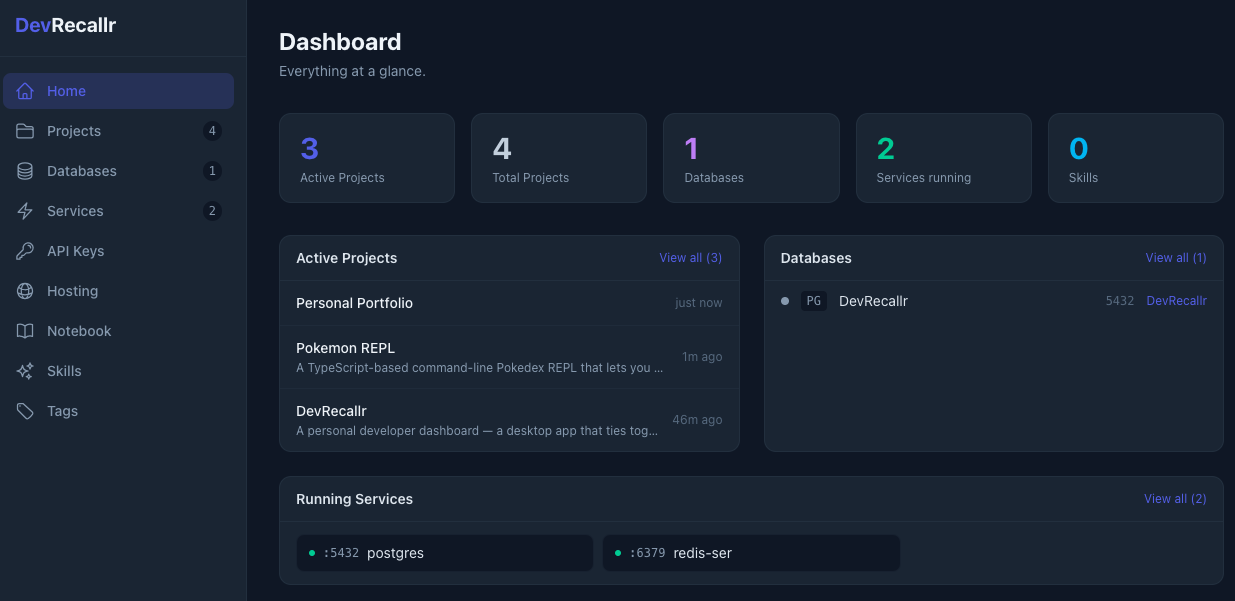Select the Skills sparkle icon
This screenshot has height=601, width=1235.
point(23,371)
